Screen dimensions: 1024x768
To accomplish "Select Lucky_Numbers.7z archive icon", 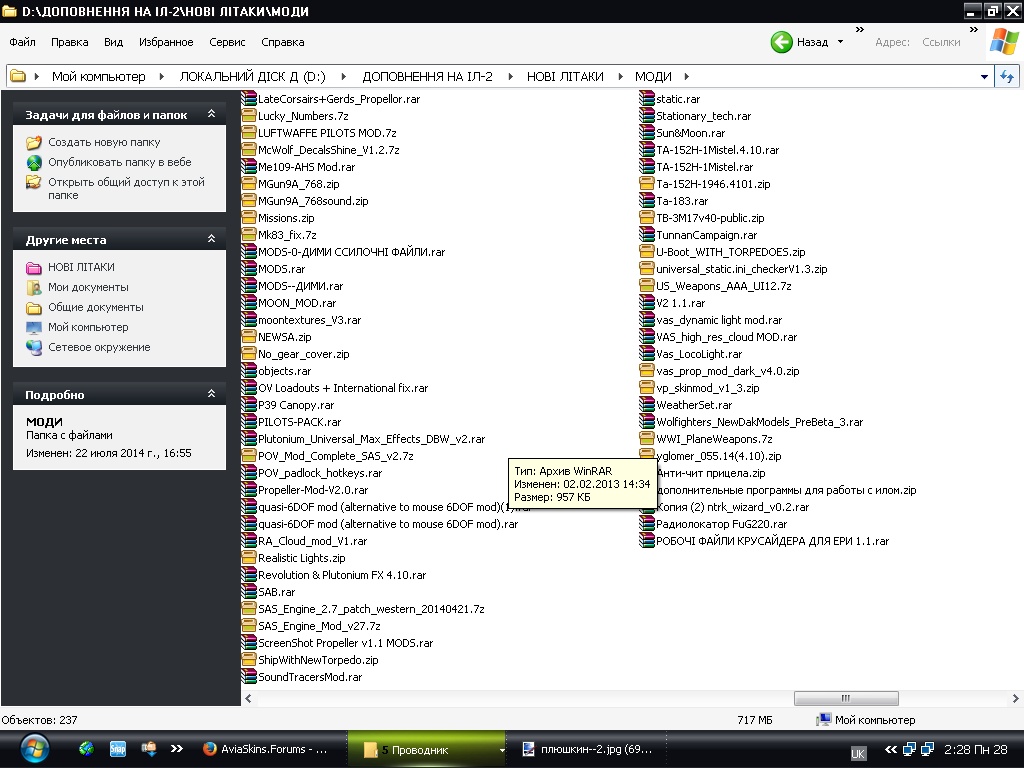I will pos(248,116).
